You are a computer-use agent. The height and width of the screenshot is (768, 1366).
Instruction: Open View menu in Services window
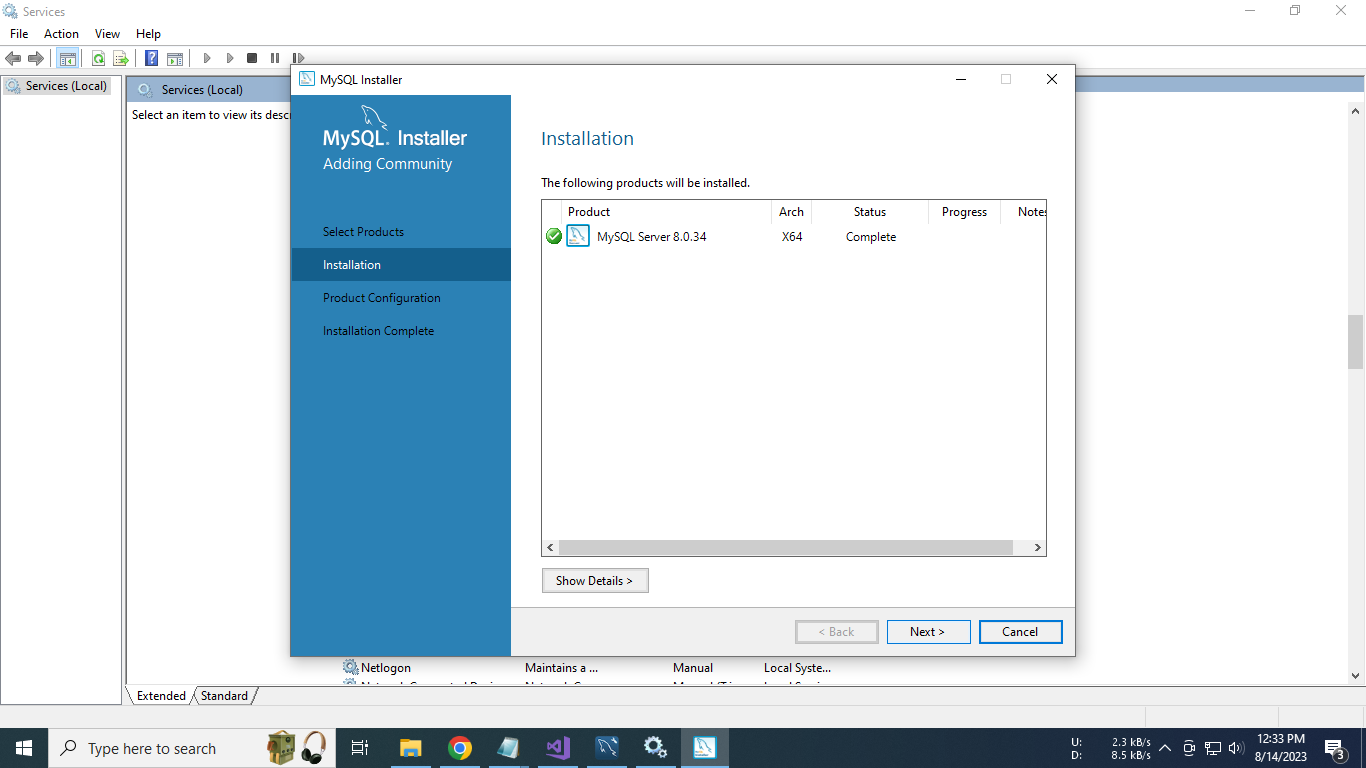(x=107, y=33)
